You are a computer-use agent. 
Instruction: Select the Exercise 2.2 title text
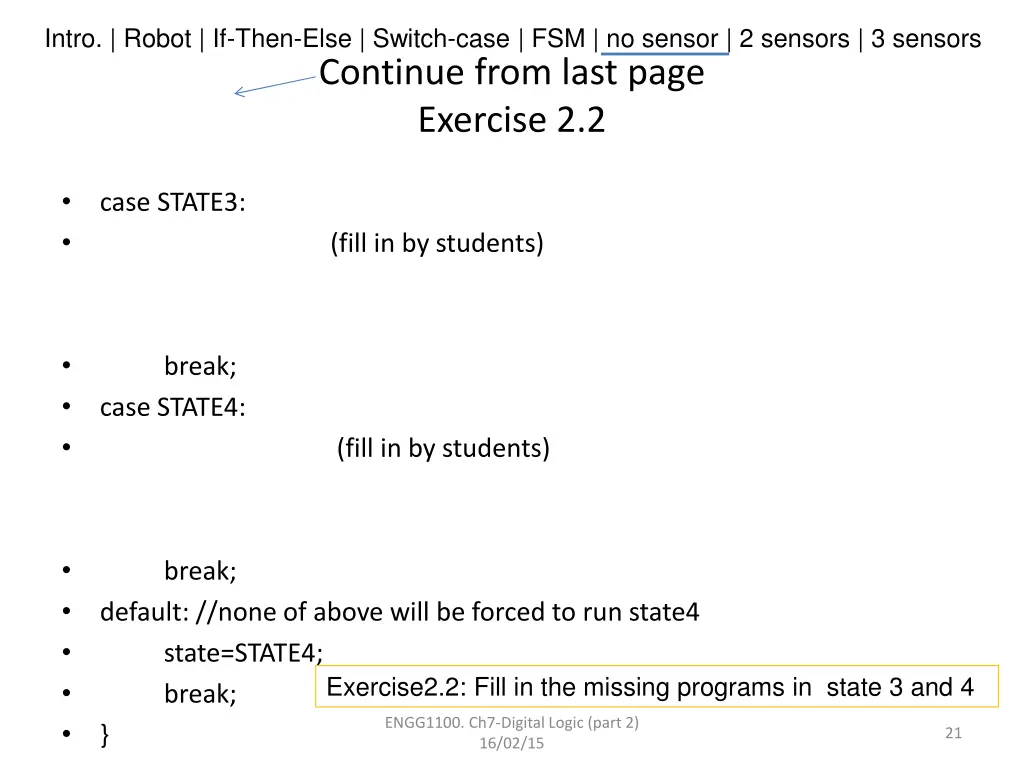point(511,120)
